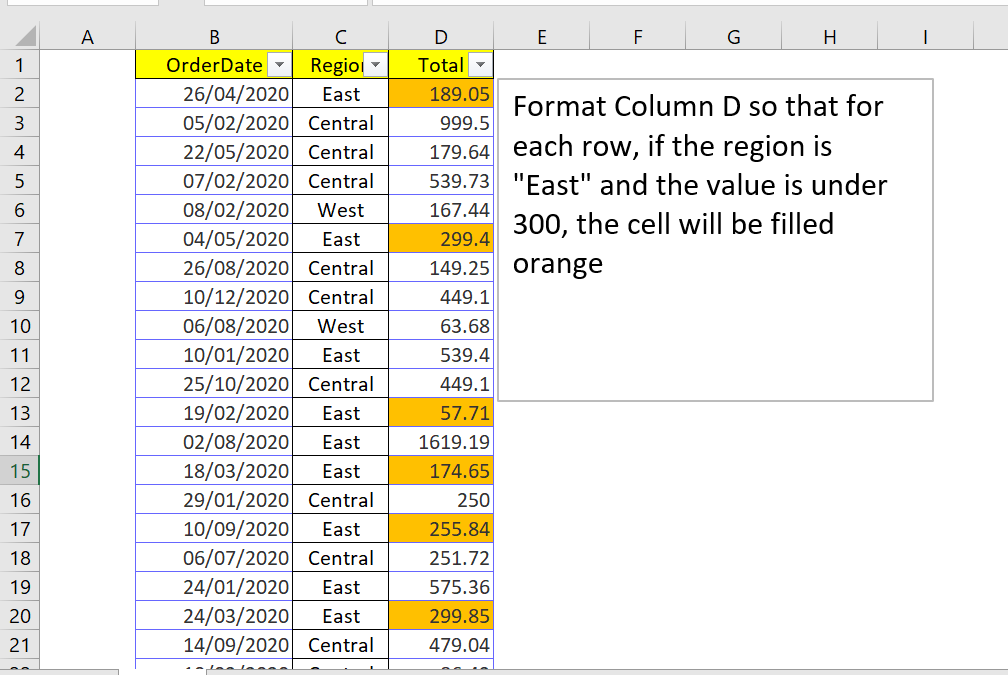Click date cell 02/08/2020
Viewport: 1008px width, 675px height.
[214, 442]
